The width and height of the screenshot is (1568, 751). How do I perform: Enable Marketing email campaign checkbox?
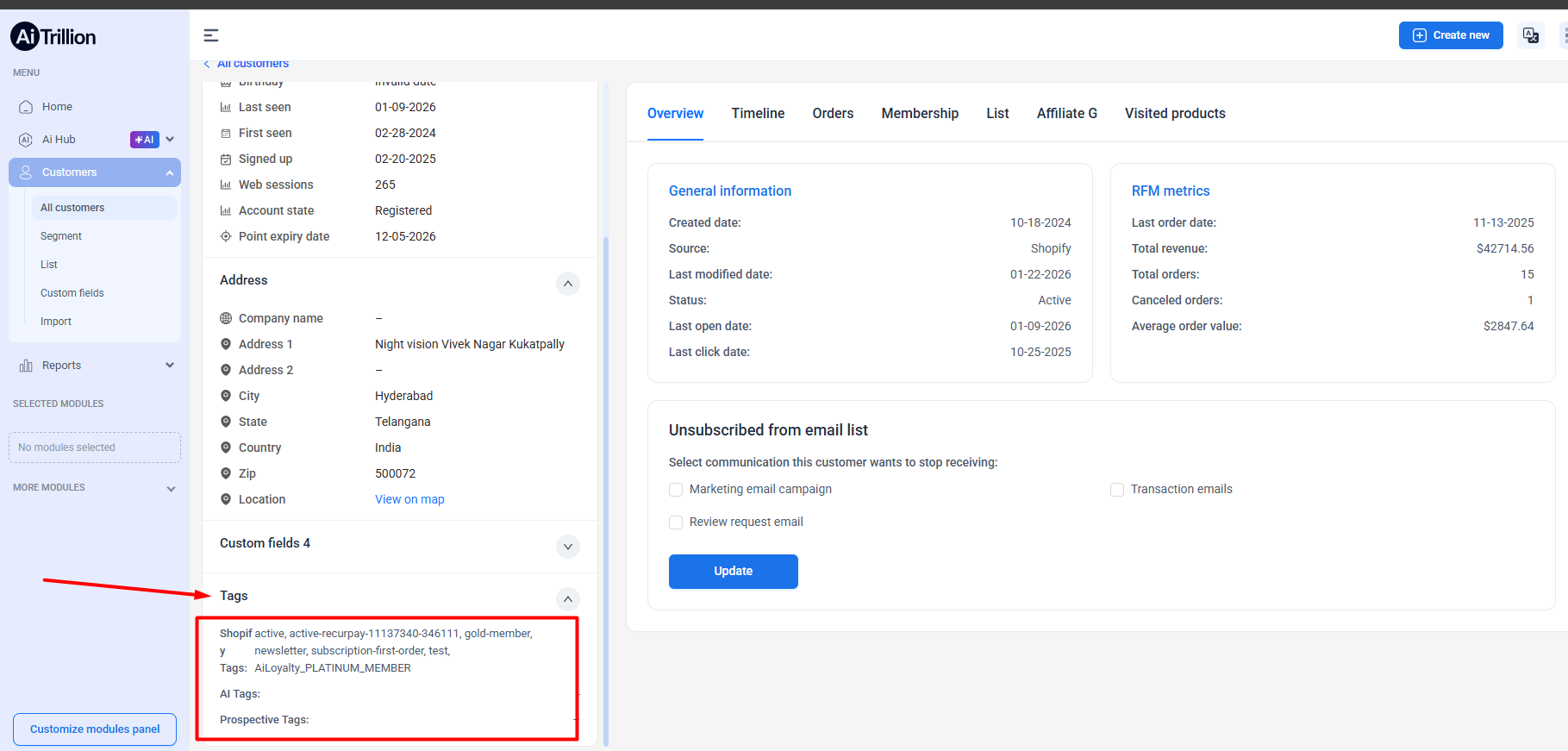676,490
